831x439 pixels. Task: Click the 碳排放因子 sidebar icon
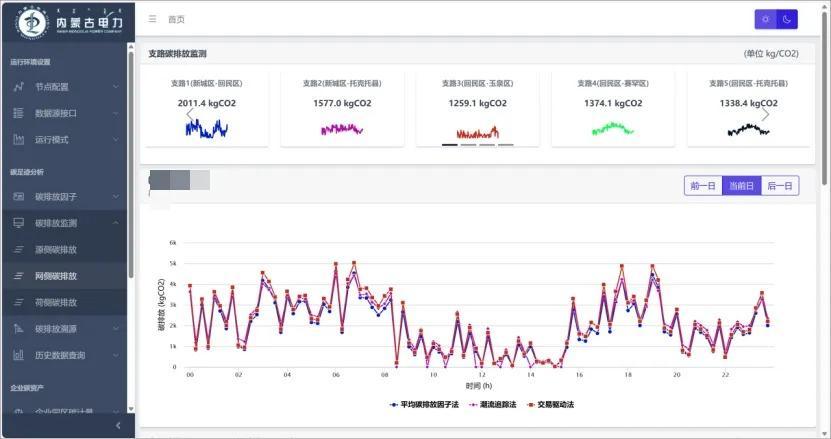pos(19,197)
